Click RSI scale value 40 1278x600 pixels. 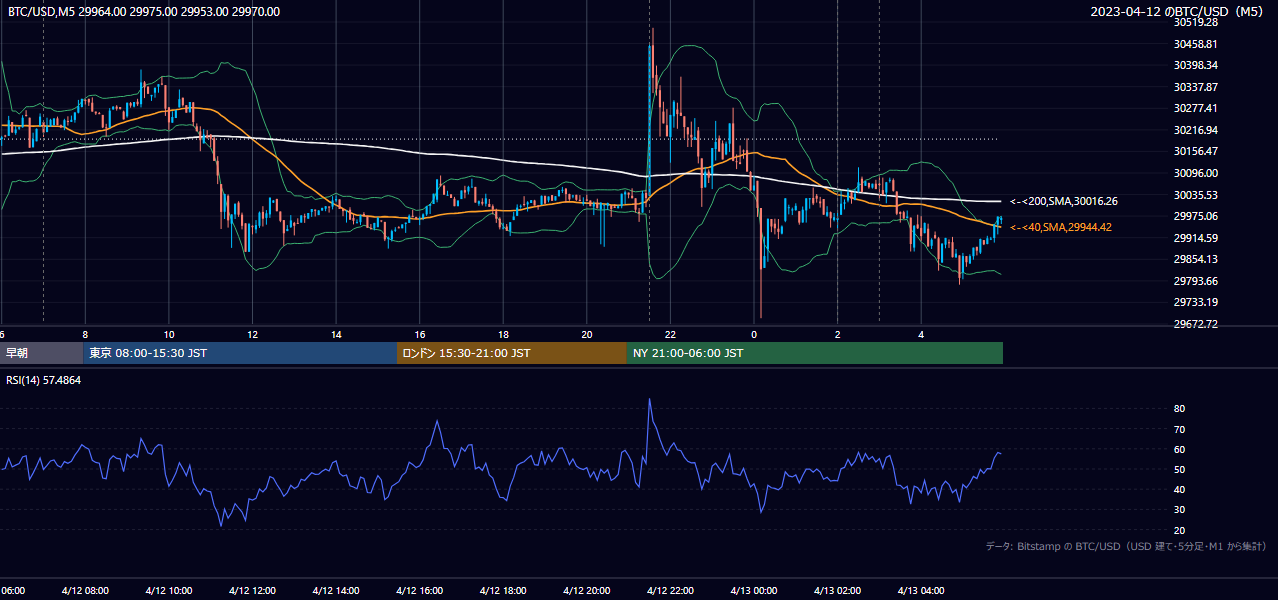1179,489
